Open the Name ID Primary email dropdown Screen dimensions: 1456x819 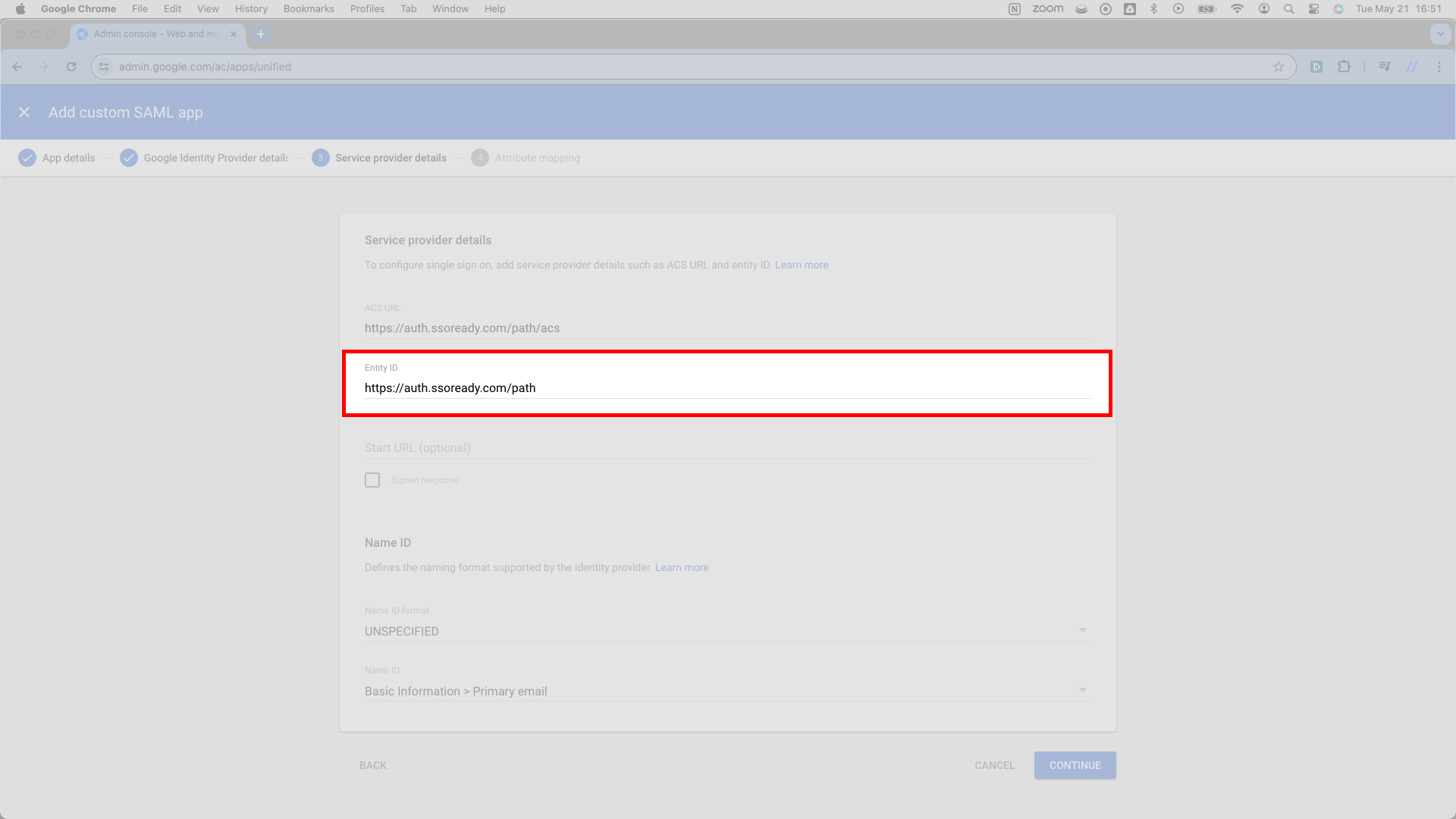[x=728, y=691]
